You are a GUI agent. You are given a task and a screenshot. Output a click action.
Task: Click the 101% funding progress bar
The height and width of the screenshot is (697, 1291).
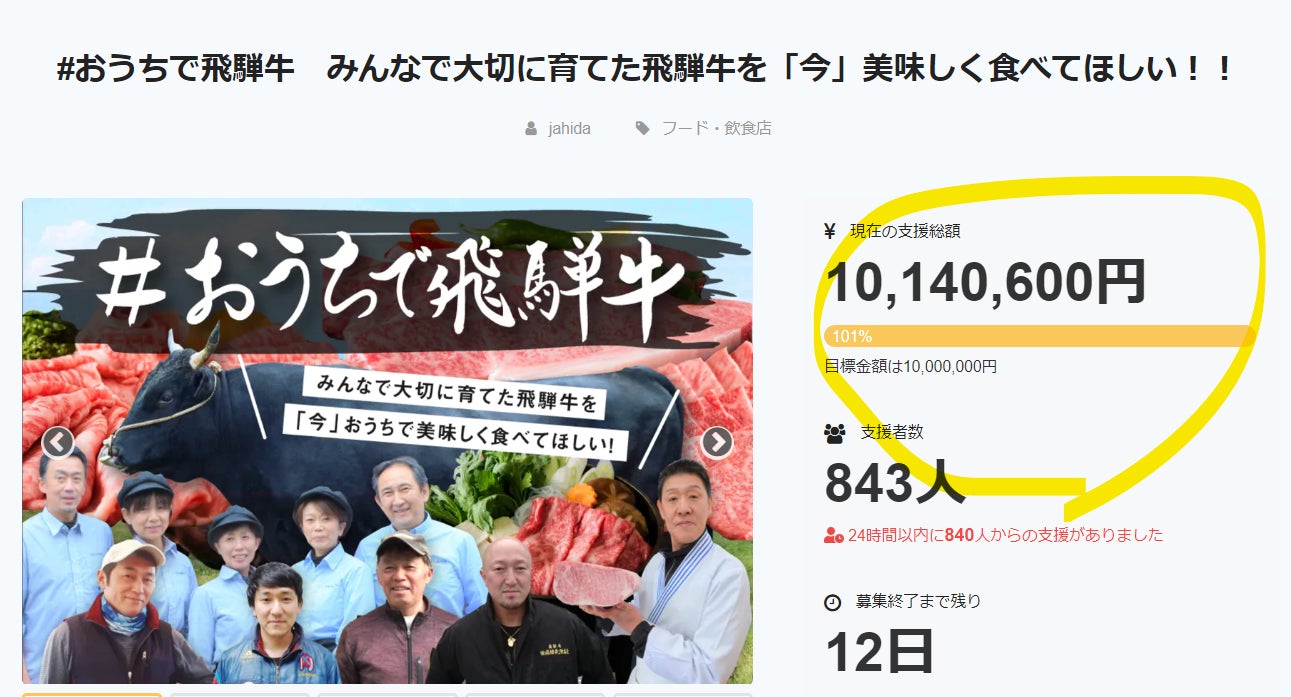[1039, 336]
